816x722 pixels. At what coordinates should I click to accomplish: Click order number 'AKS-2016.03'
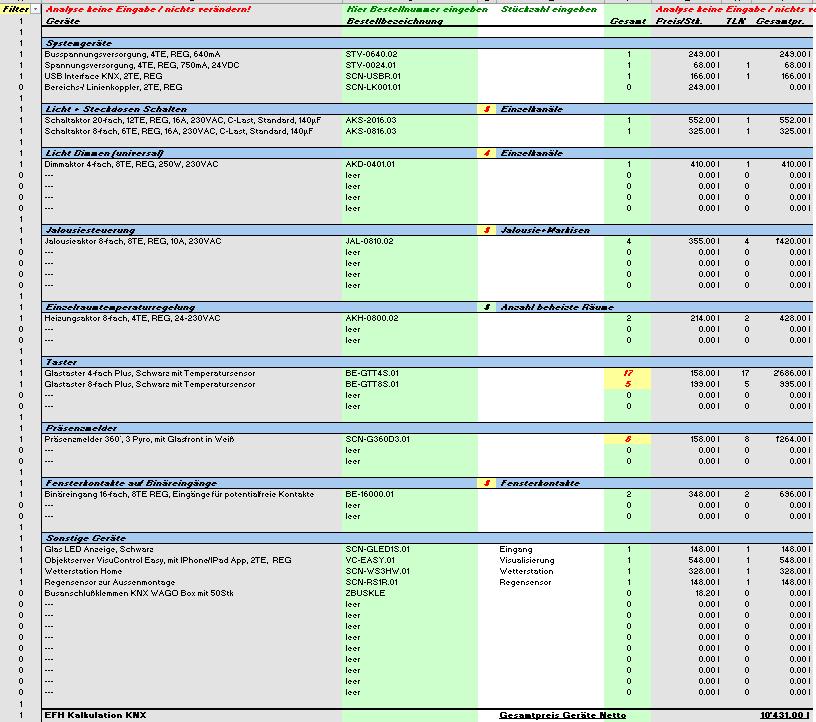pos(371,120)
